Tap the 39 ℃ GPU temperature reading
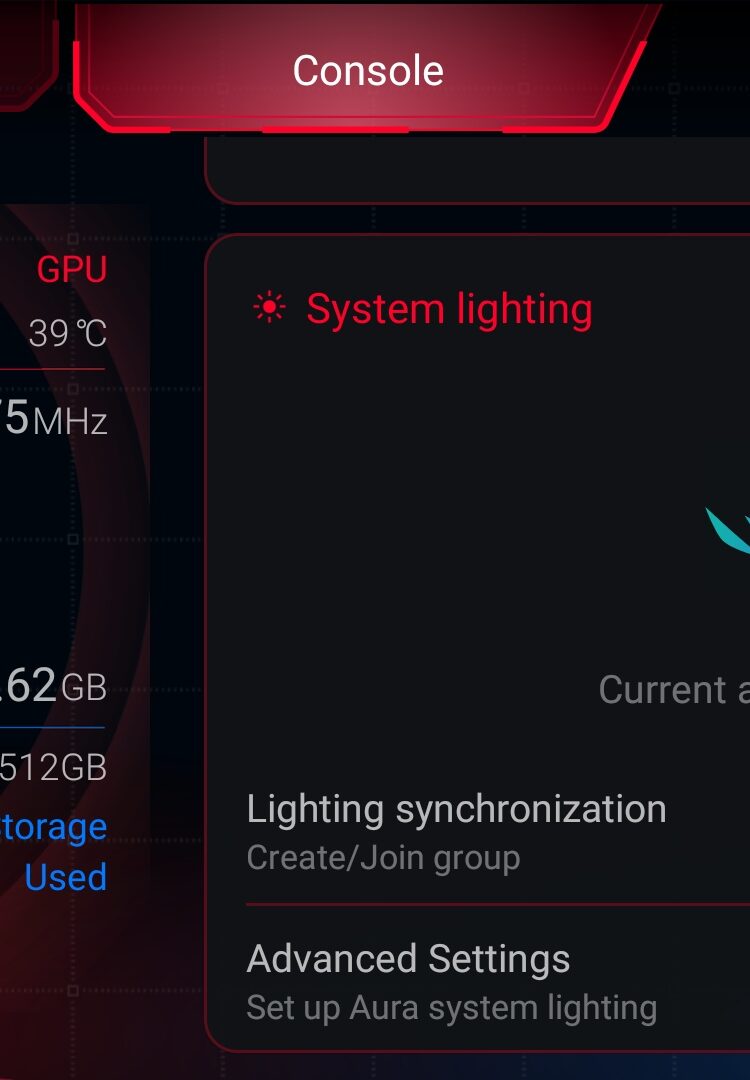 coord(67,333)
